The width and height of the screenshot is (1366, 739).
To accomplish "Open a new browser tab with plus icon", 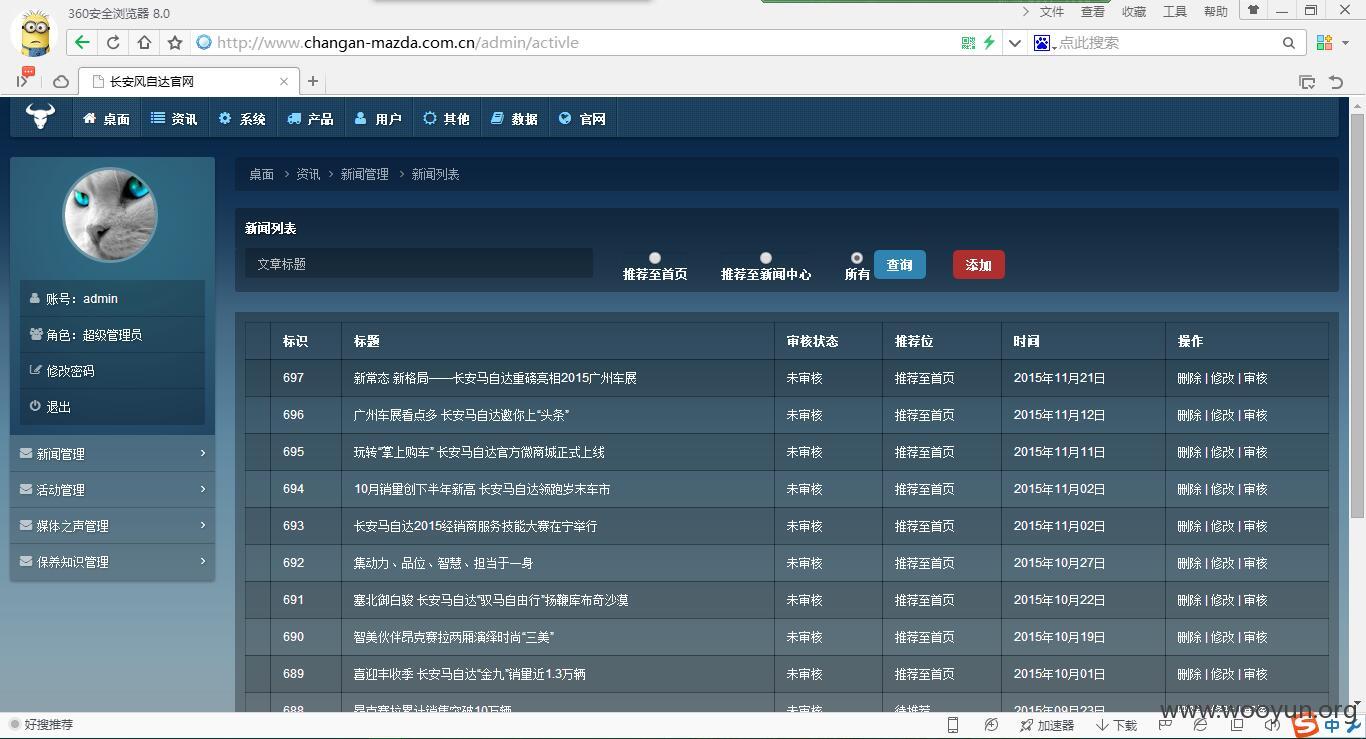I will (313, 81).
